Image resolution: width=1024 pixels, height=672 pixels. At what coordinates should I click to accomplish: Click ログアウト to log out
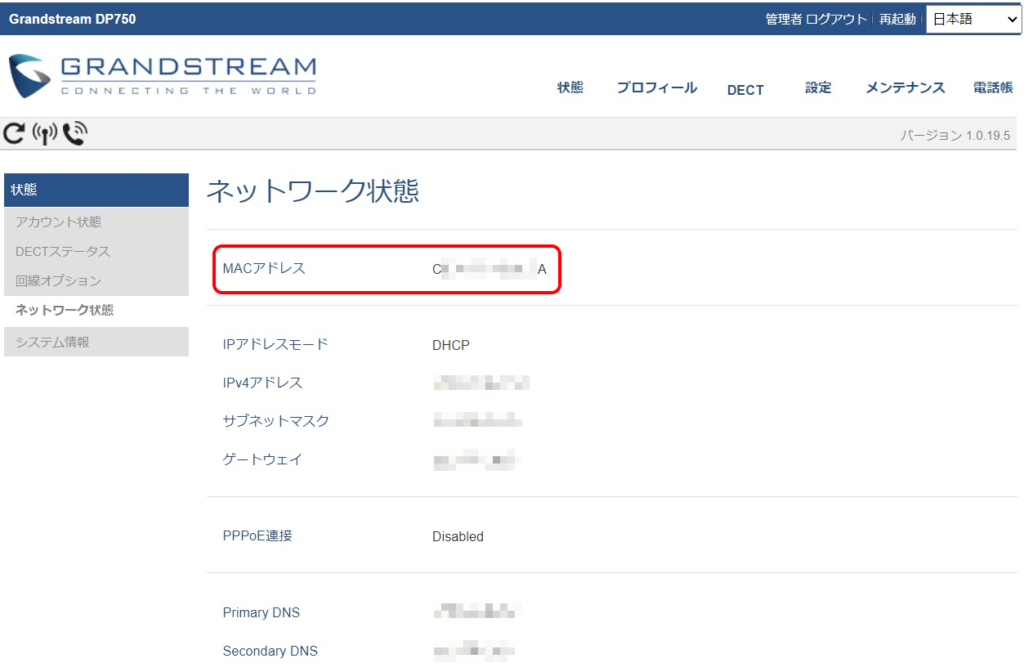pos(836,19)
